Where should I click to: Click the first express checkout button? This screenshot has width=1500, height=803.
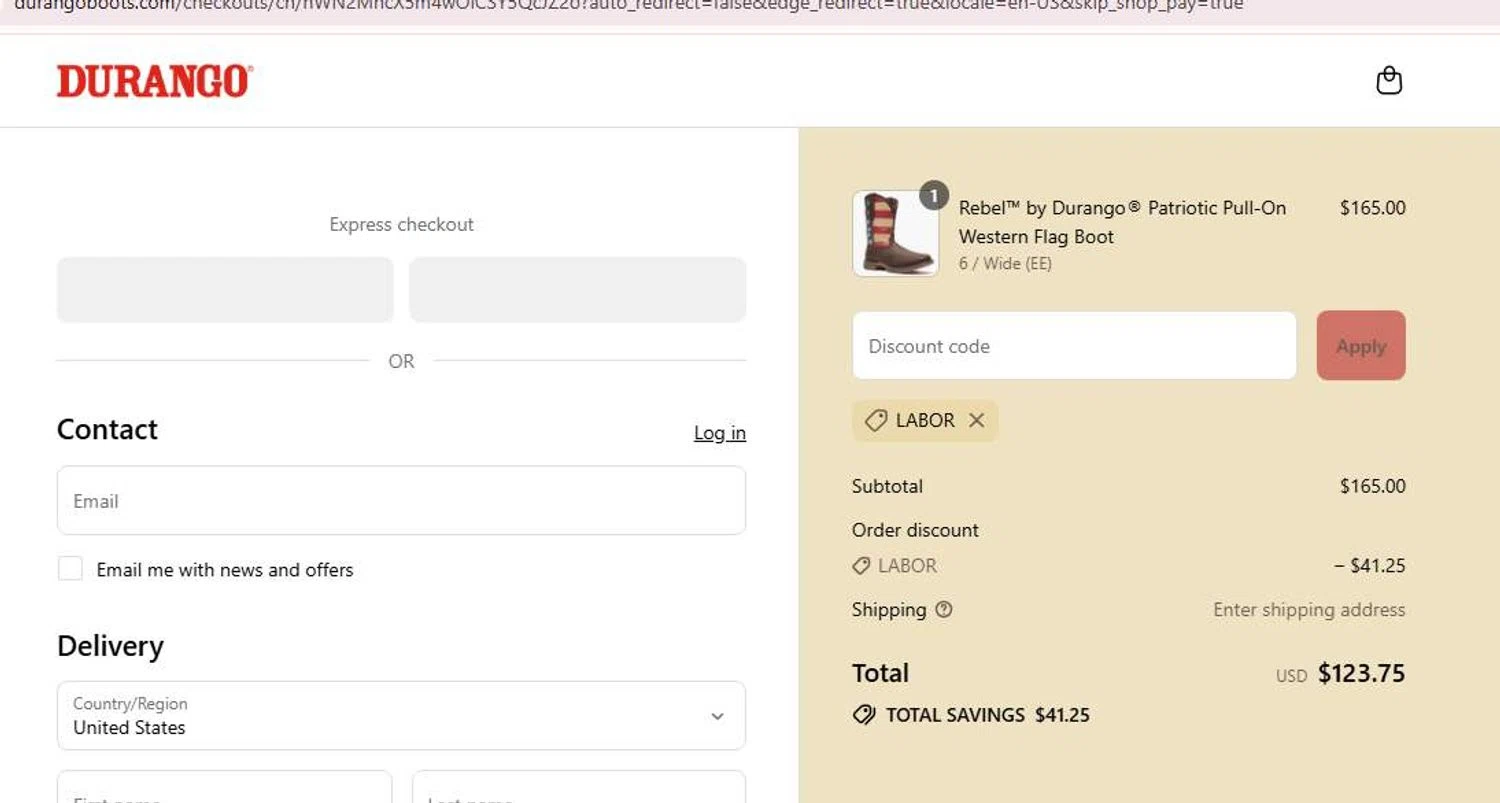pyautogui.click(x=225, y=290)
